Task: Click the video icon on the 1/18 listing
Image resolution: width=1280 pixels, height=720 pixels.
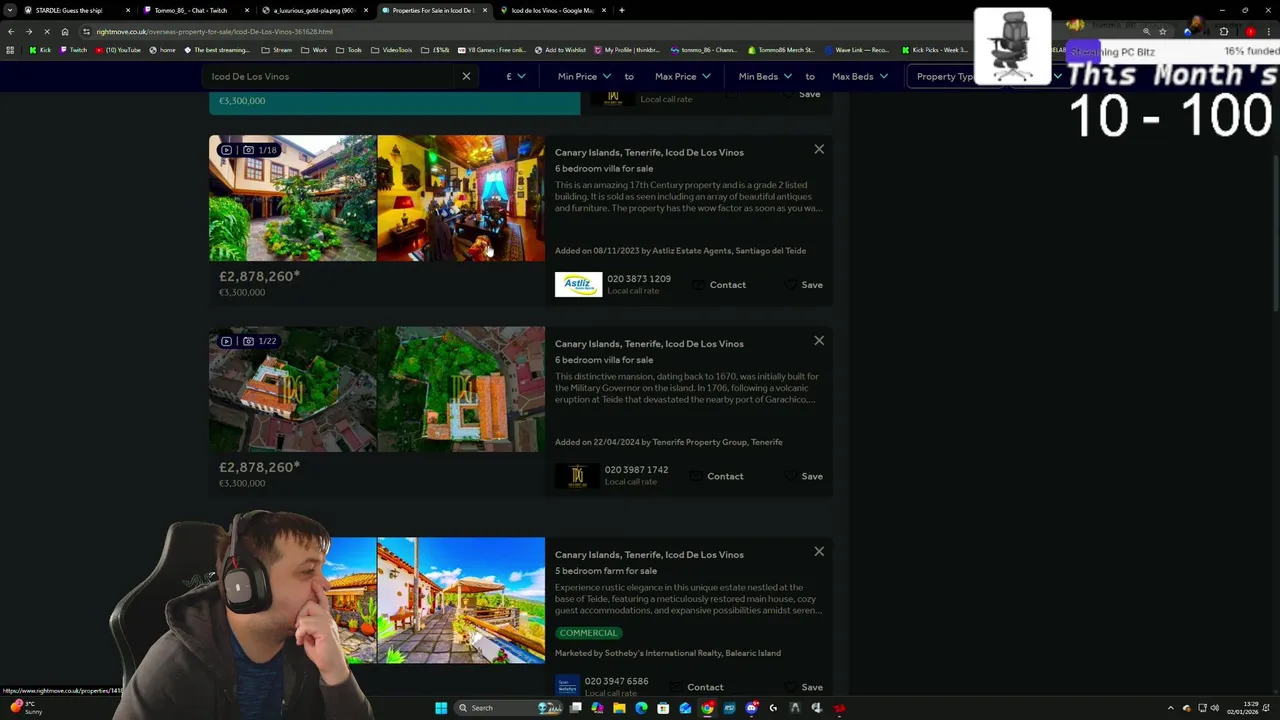Action: (x=226, y=150)
